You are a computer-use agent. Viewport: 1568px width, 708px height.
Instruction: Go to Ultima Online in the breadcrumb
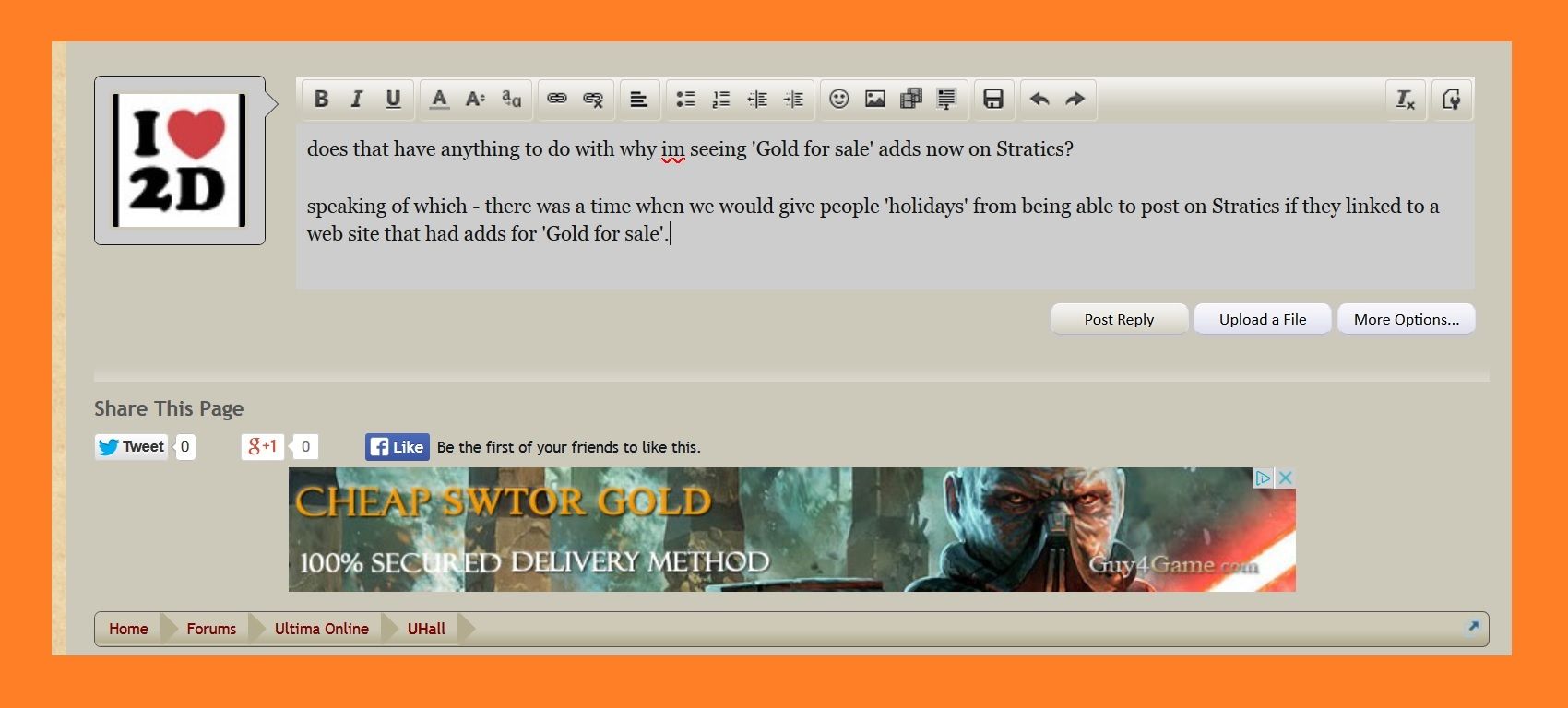[x=322, y=629]
